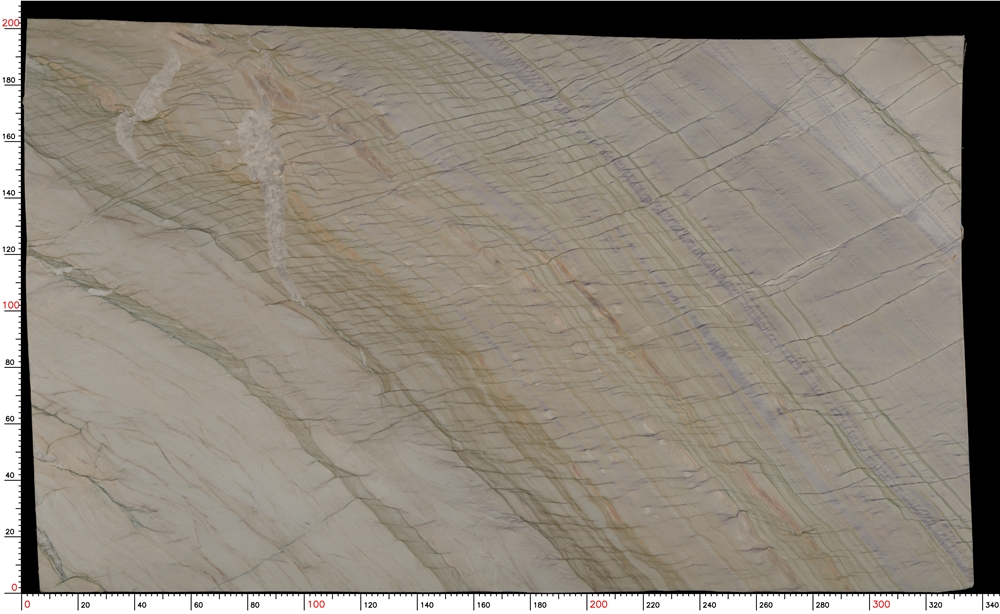Image resolution: width=1000 pixels, height=614 pixels.
Task: Select the red 0 label on vertical ruler
Action: [15, 587]
